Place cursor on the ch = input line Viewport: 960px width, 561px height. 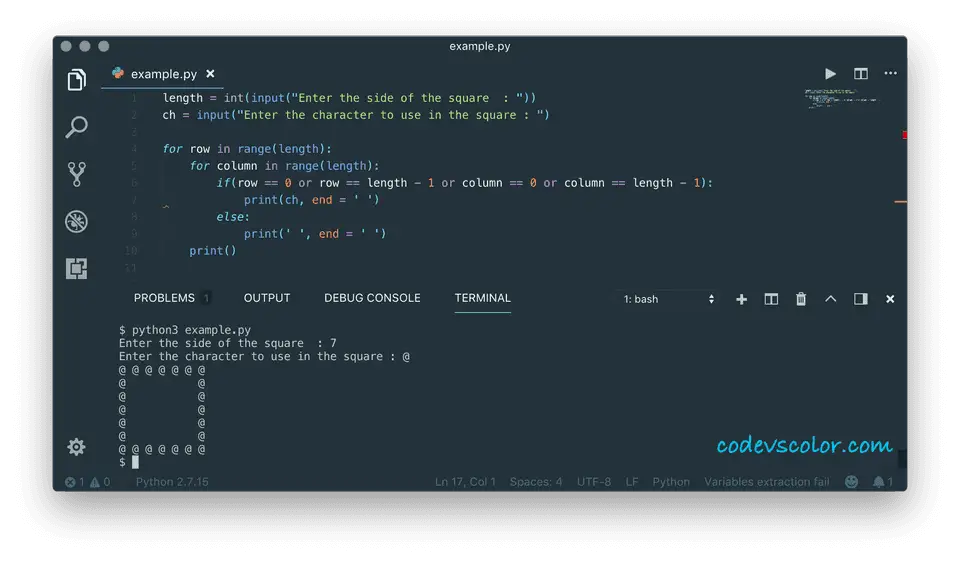356,115
